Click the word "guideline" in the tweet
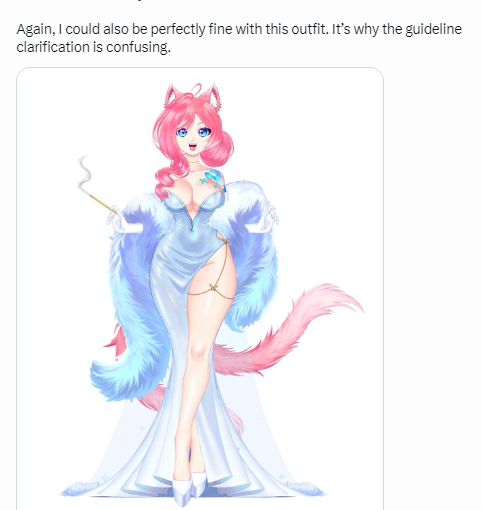The image size is (481, 510). [433, 30]
